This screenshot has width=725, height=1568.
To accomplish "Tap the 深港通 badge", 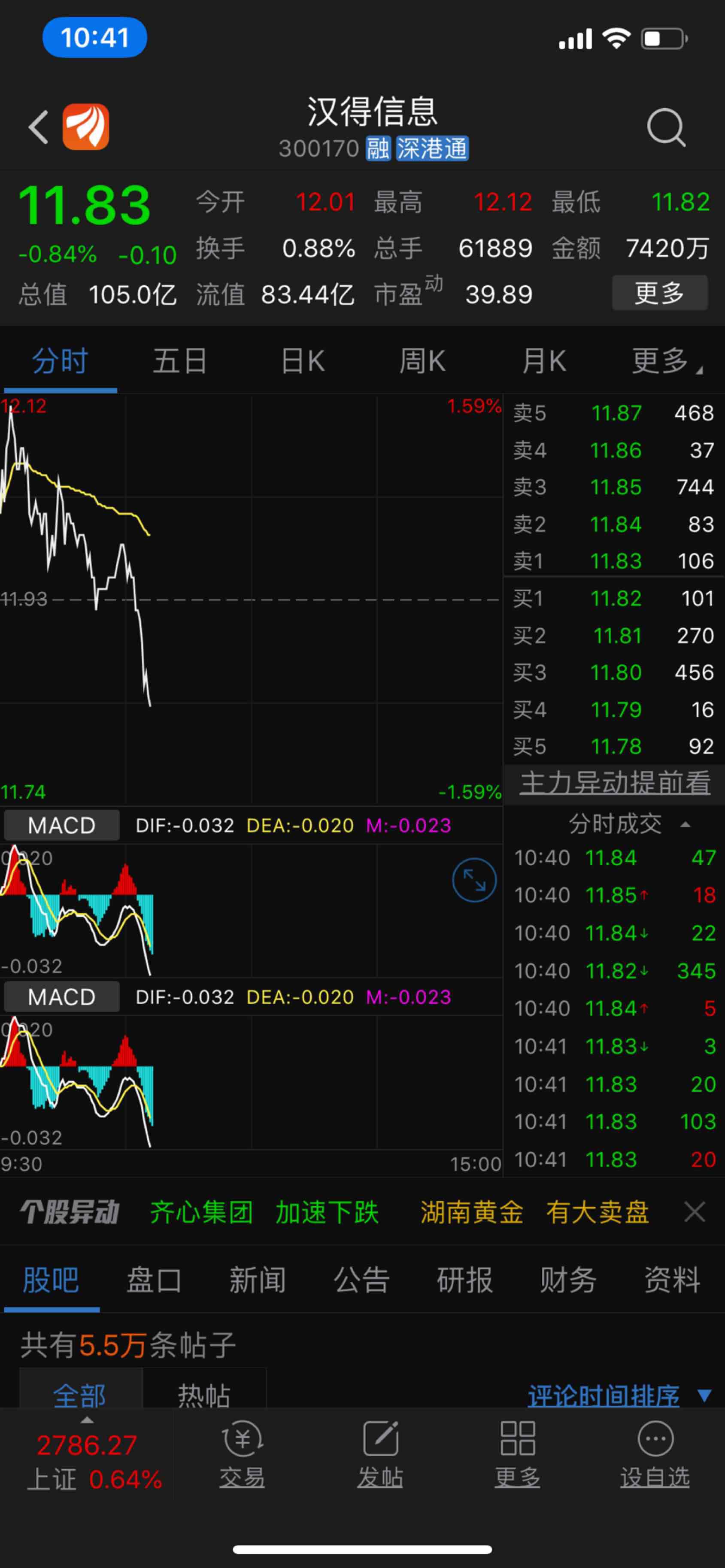I will point(432,148).
